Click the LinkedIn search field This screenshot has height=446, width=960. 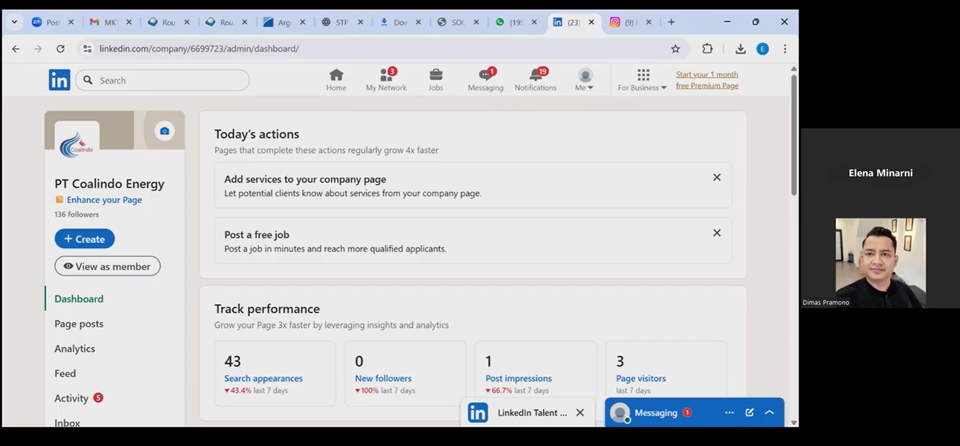(162, 80)
